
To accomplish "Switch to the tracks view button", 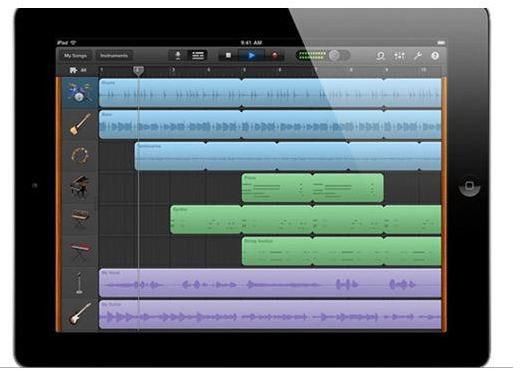I will tap(197, 55).
